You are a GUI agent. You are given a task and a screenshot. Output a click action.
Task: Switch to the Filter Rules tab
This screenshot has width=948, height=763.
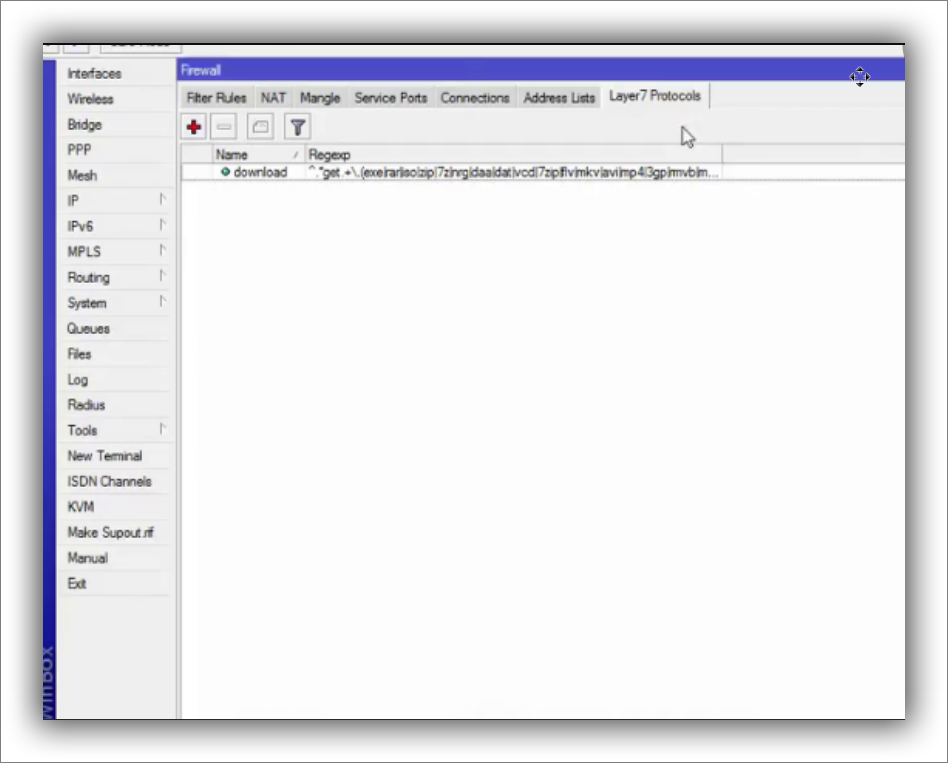point(216,98)
